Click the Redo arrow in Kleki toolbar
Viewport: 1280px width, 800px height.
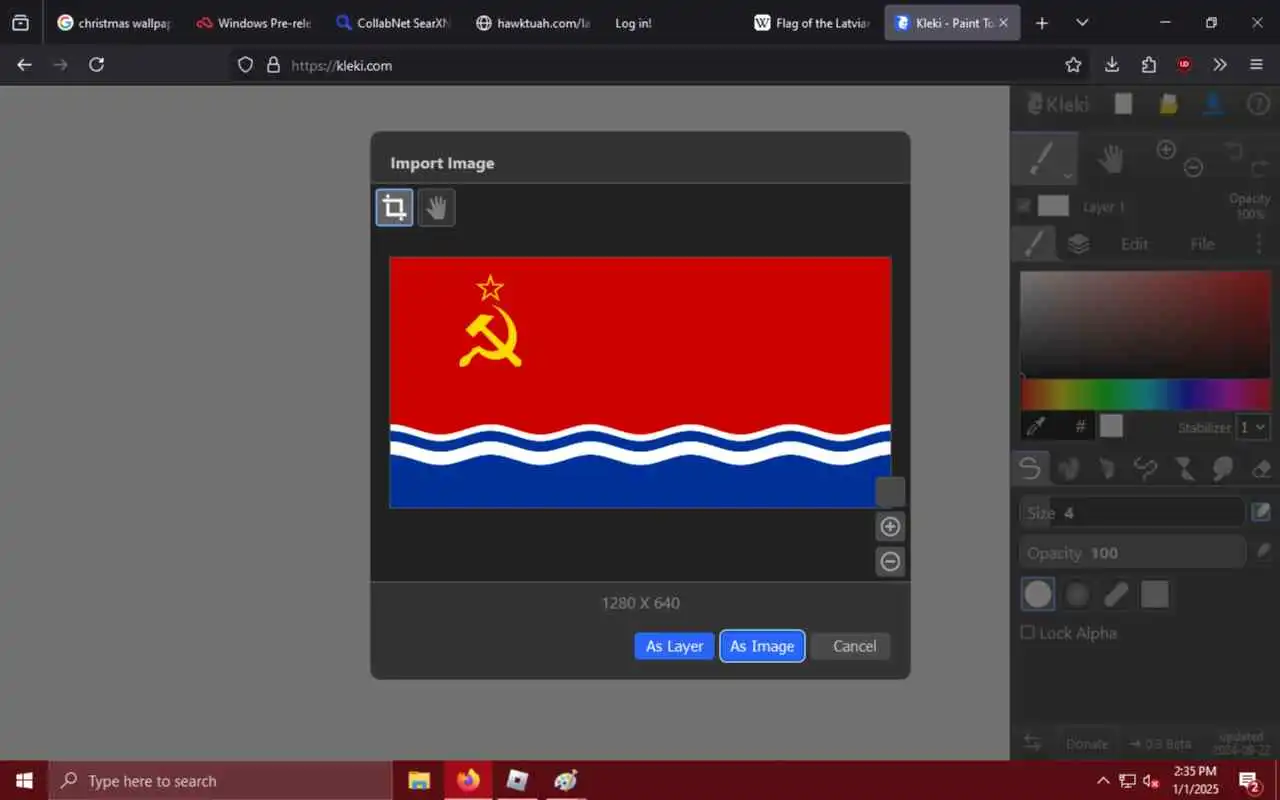tap(1260, 168)
